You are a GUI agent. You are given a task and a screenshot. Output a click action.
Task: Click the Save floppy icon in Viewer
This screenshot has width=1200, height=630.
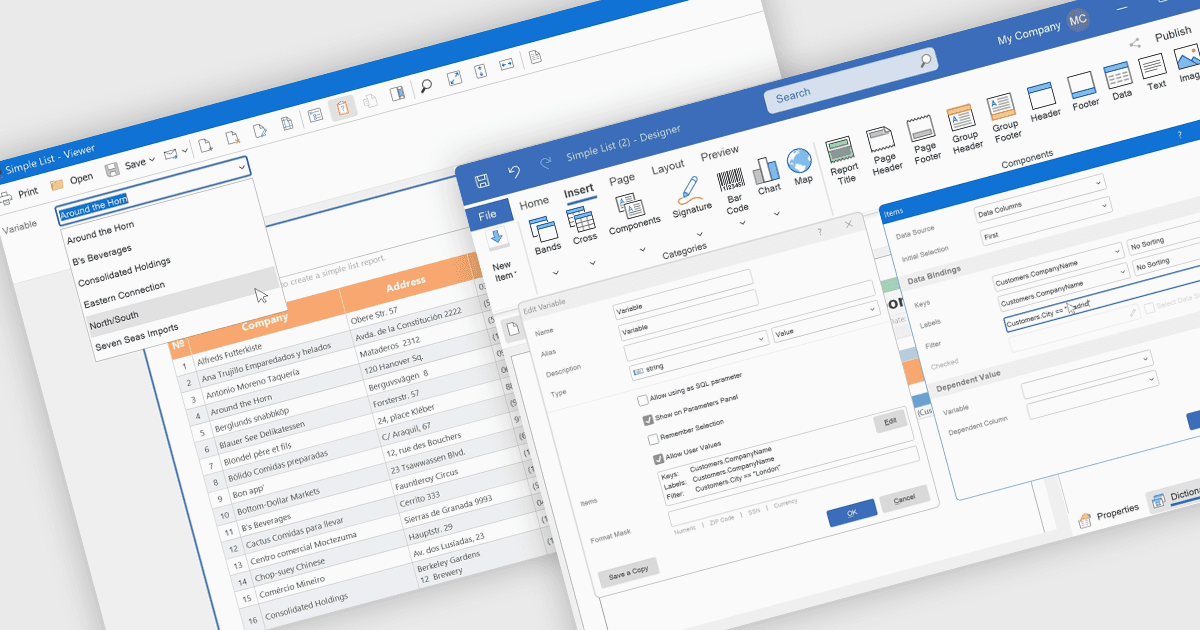[x=113, y=169]
